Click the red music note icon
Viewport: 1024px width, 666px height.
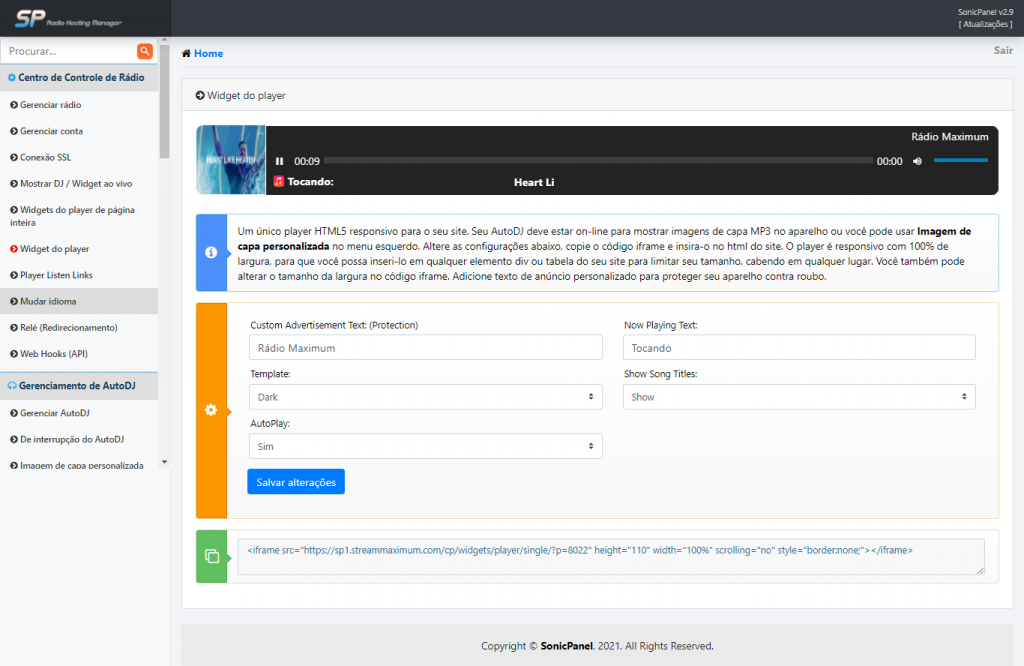click(279, 182)
